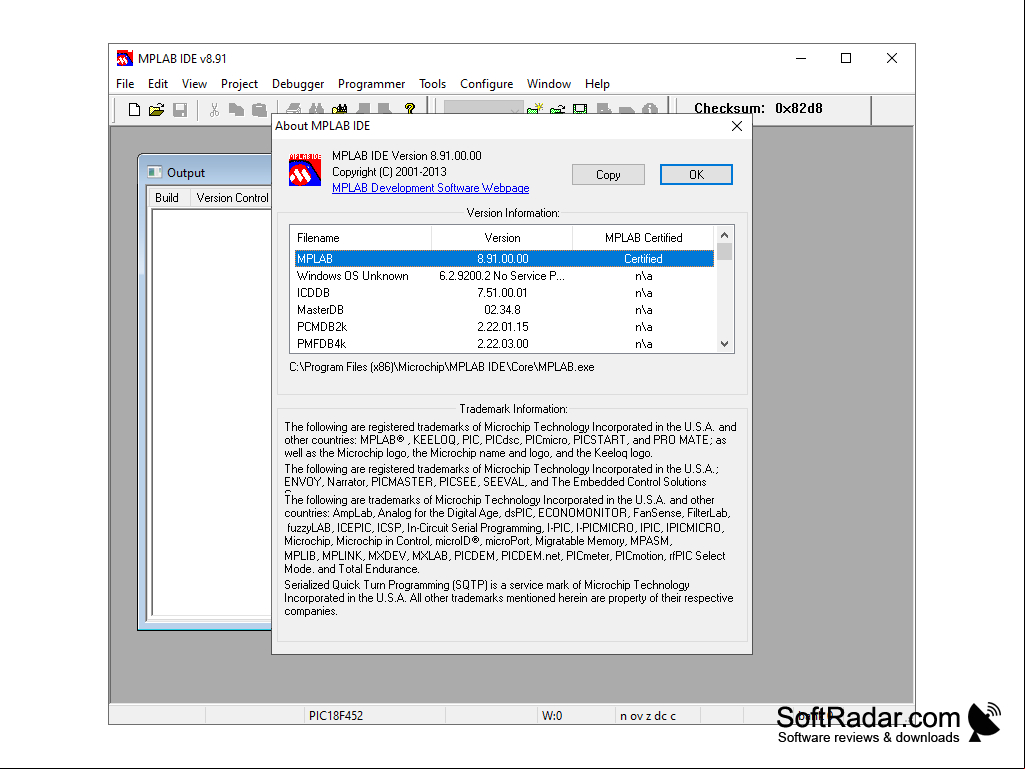The height and width of the screenshot is (769, 1025).
Task: Open the File menu
Action: click(125, 84)
